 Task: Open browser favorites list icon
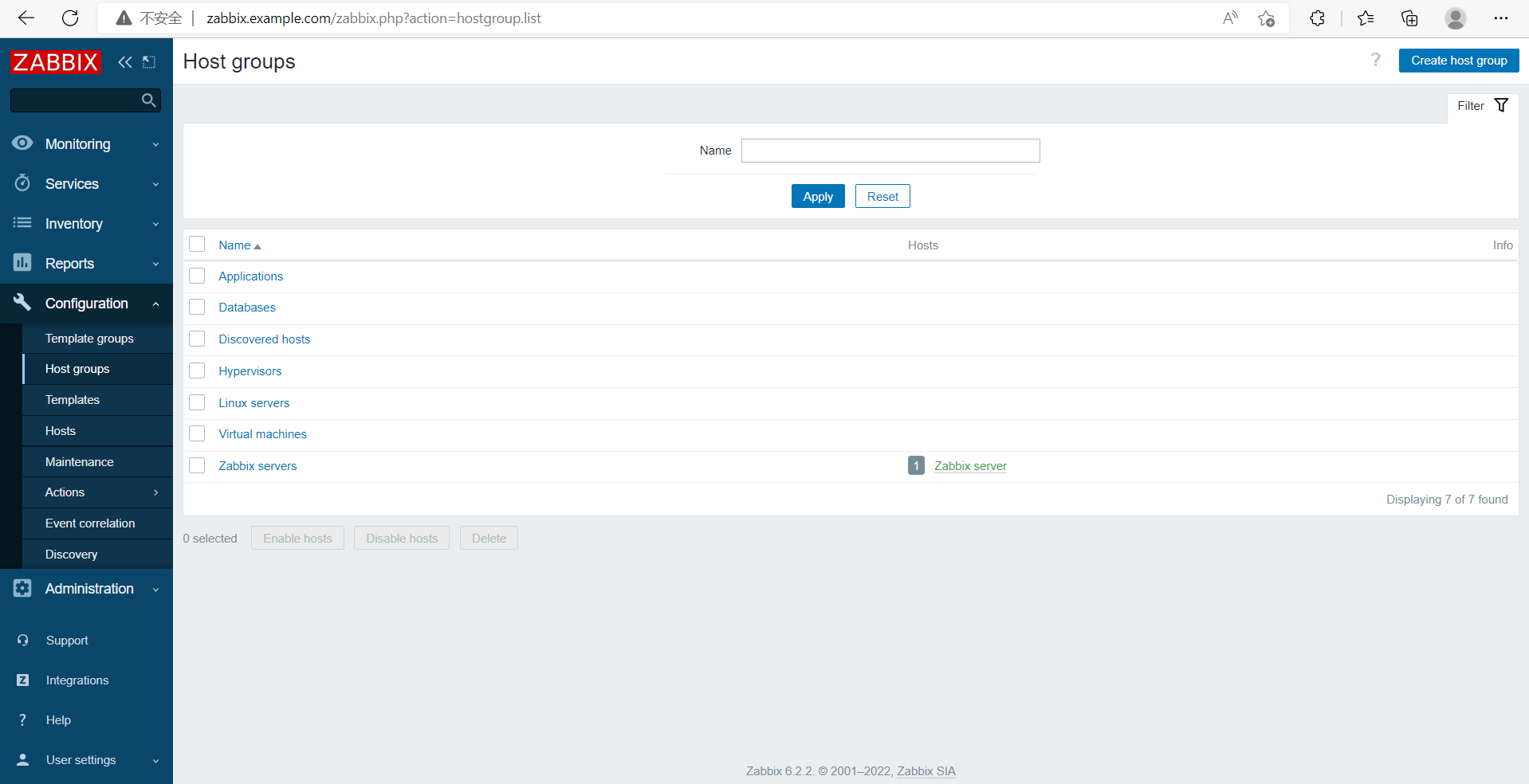(x=1366, y=18)
